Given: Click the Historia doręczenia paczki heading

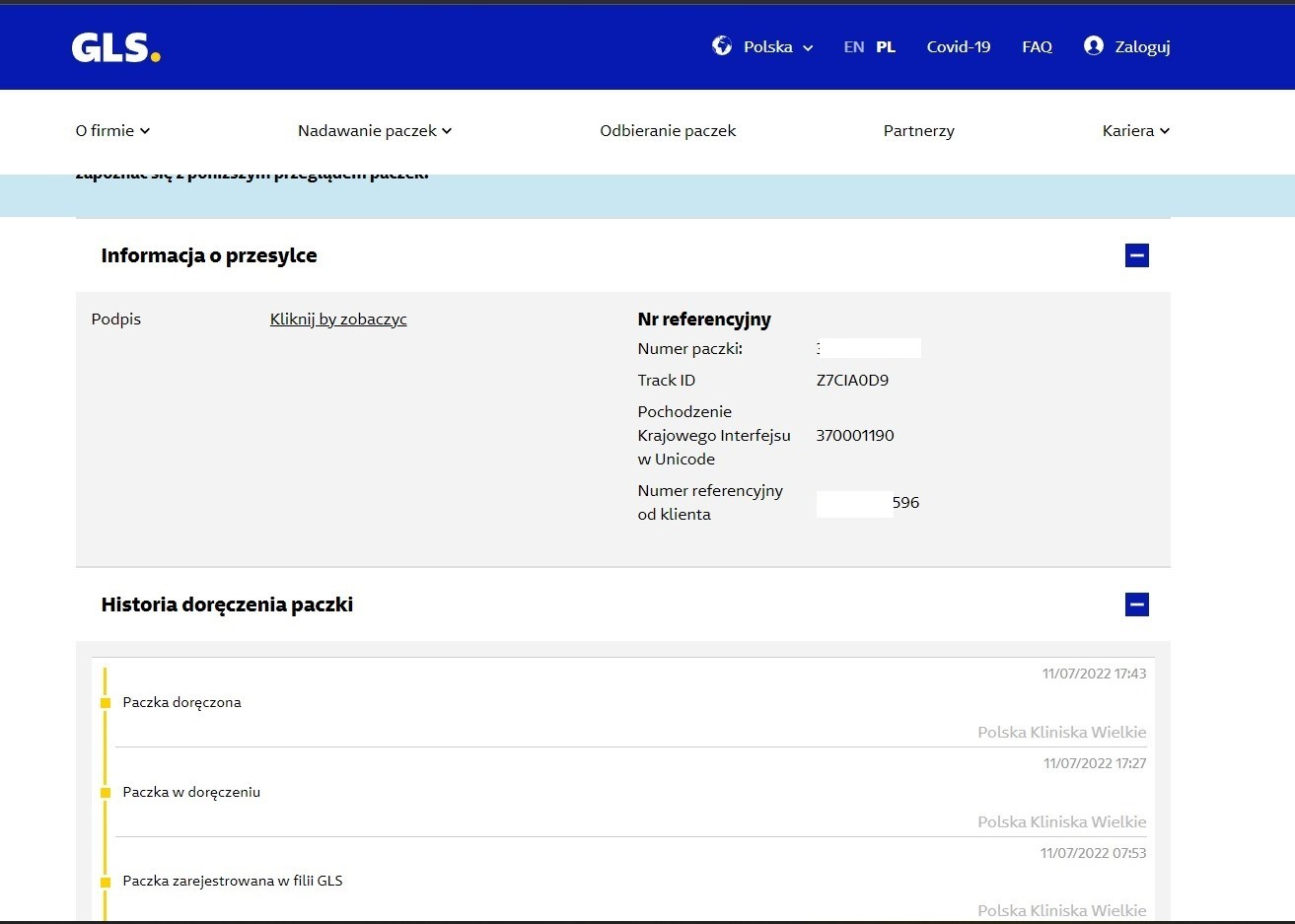Looking at the screenshot, I should coord(227,604).
